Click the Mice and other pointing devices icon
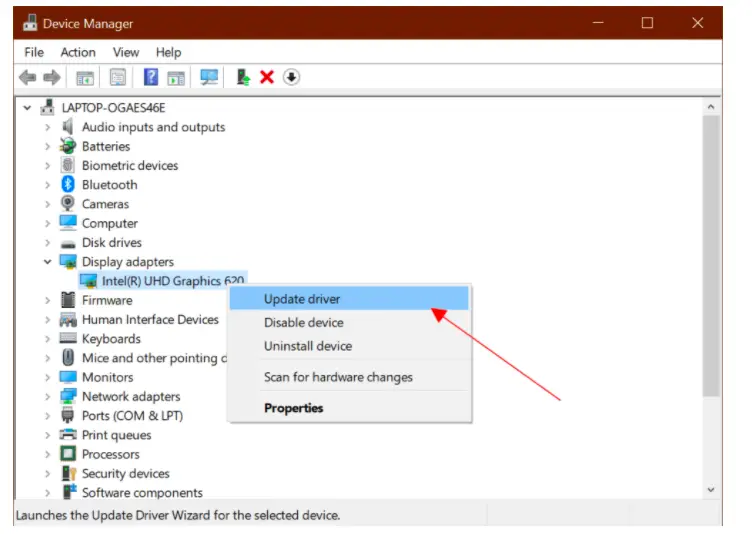The width and height of the screenshot is (752, 534). coord(68,357)
